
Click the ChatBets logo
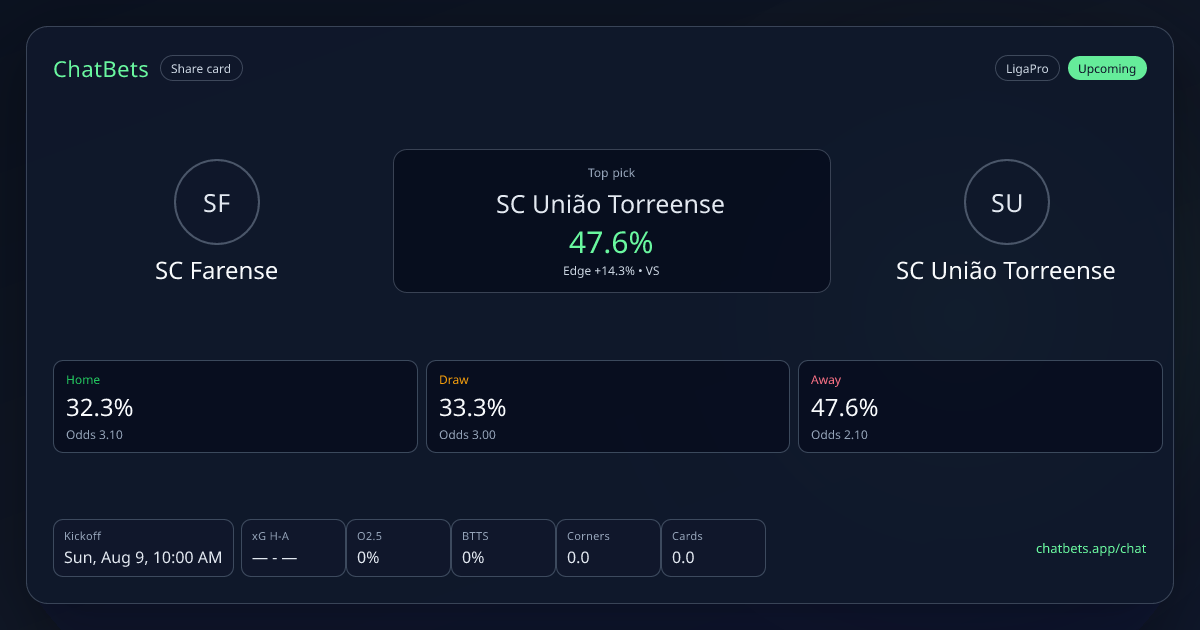(x=101, y=69)
